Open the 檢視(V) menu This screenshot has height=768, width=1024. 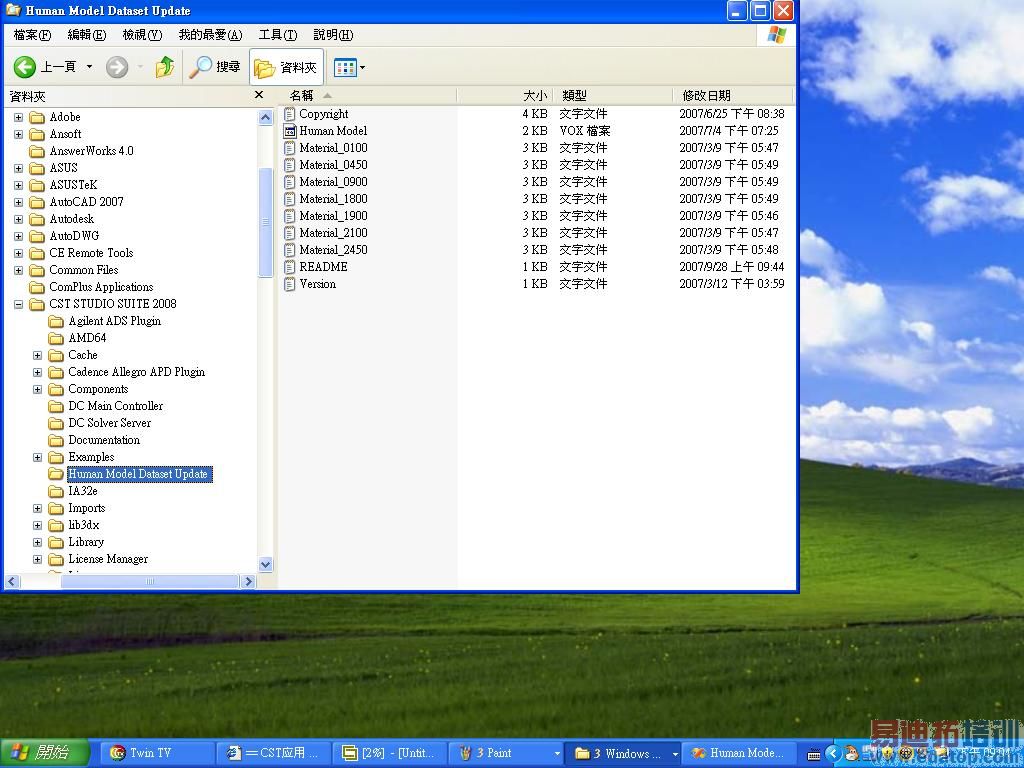(142, 35)
